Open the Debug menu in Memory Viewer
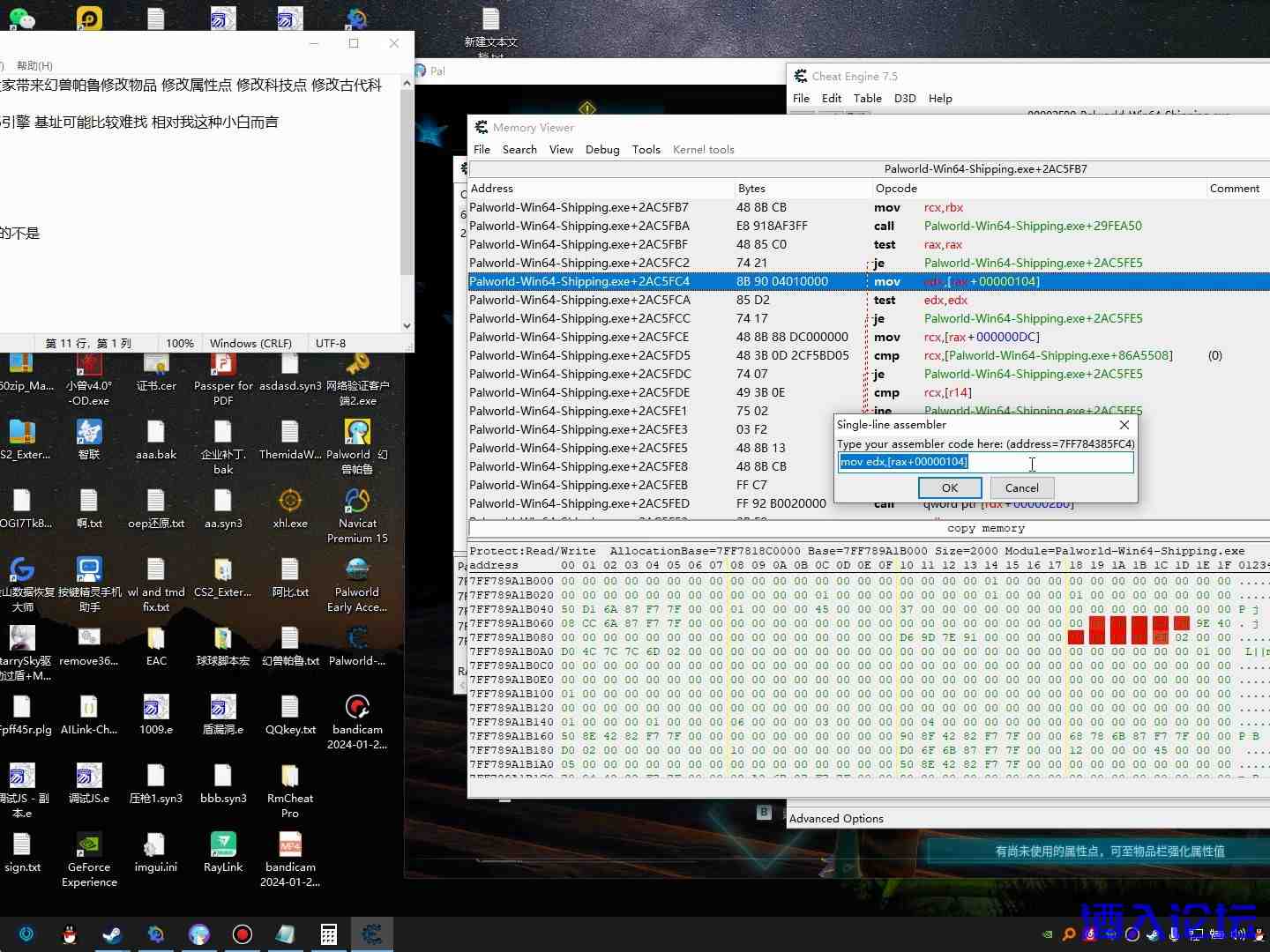This screenshot has width=1270, height=952. point(602,150)
